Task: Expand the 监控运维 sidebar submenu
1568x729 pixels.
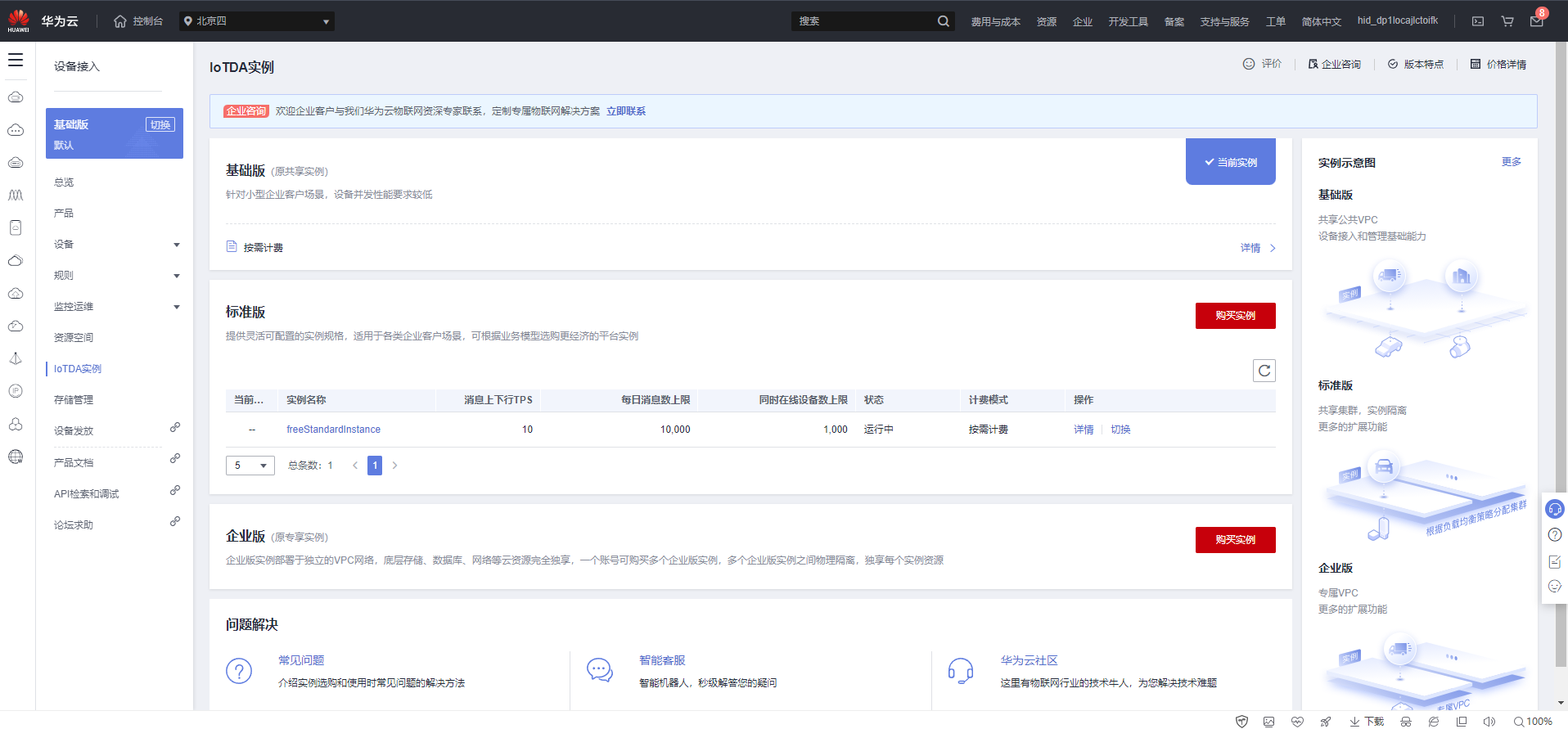Action: (x=177, y=307)
